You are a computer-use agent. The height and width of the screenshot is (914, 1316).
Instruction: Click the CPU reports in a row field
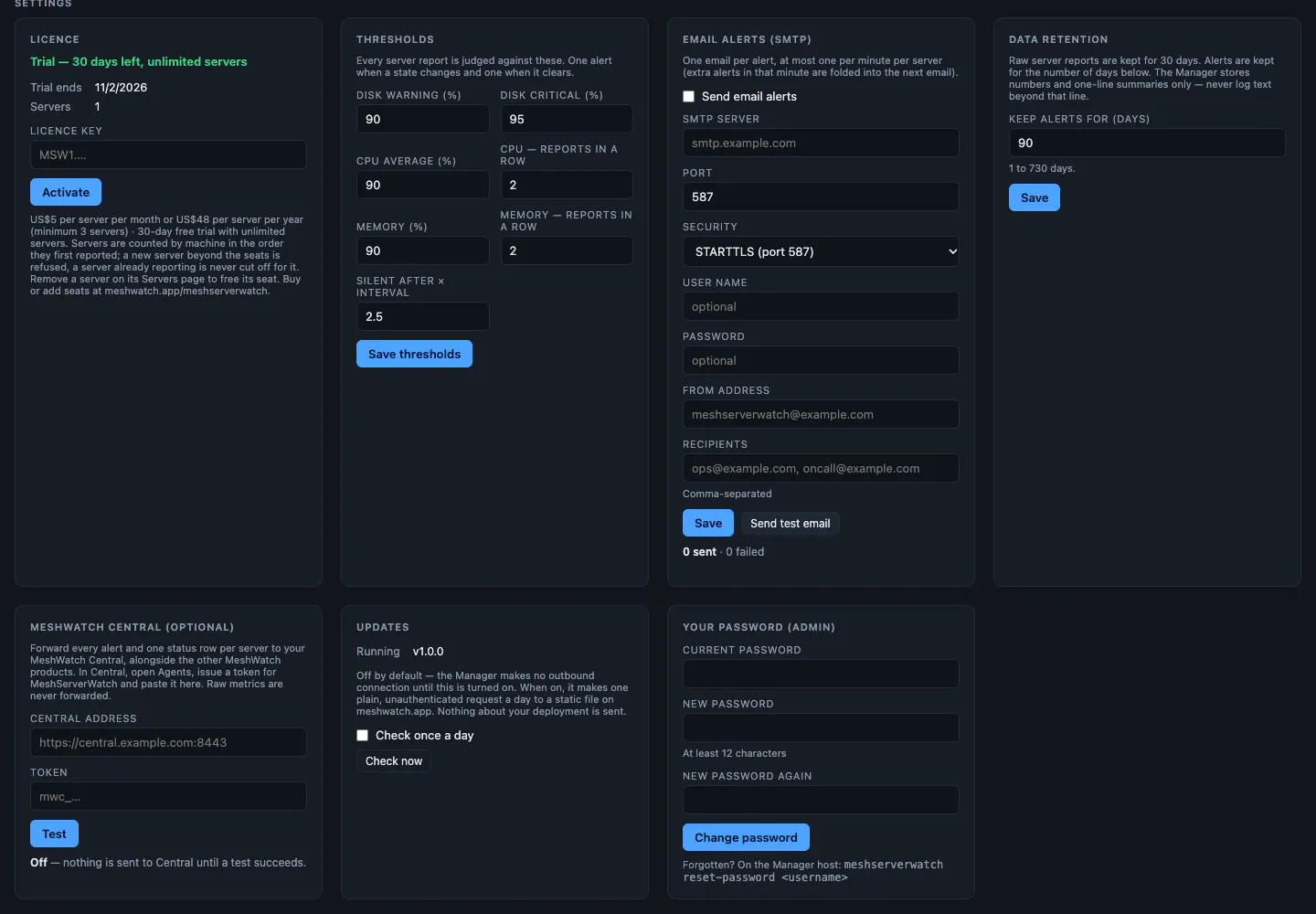point(567,185)
